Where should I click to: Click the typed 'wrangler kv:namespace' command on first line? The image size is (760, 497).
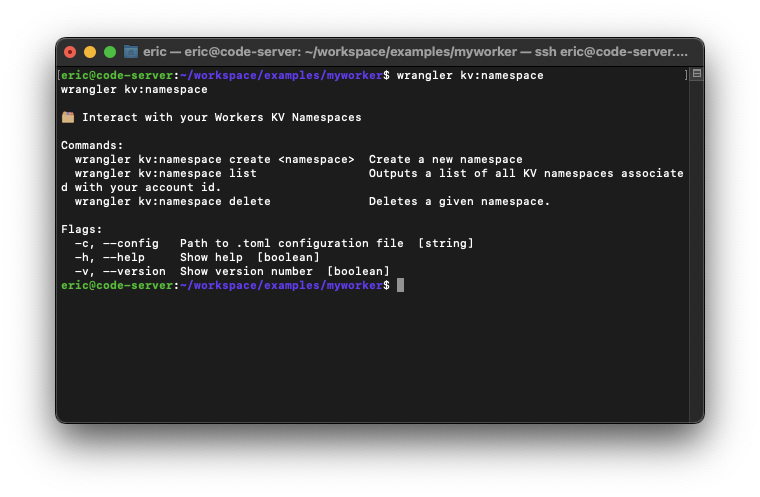pos(470,75)
